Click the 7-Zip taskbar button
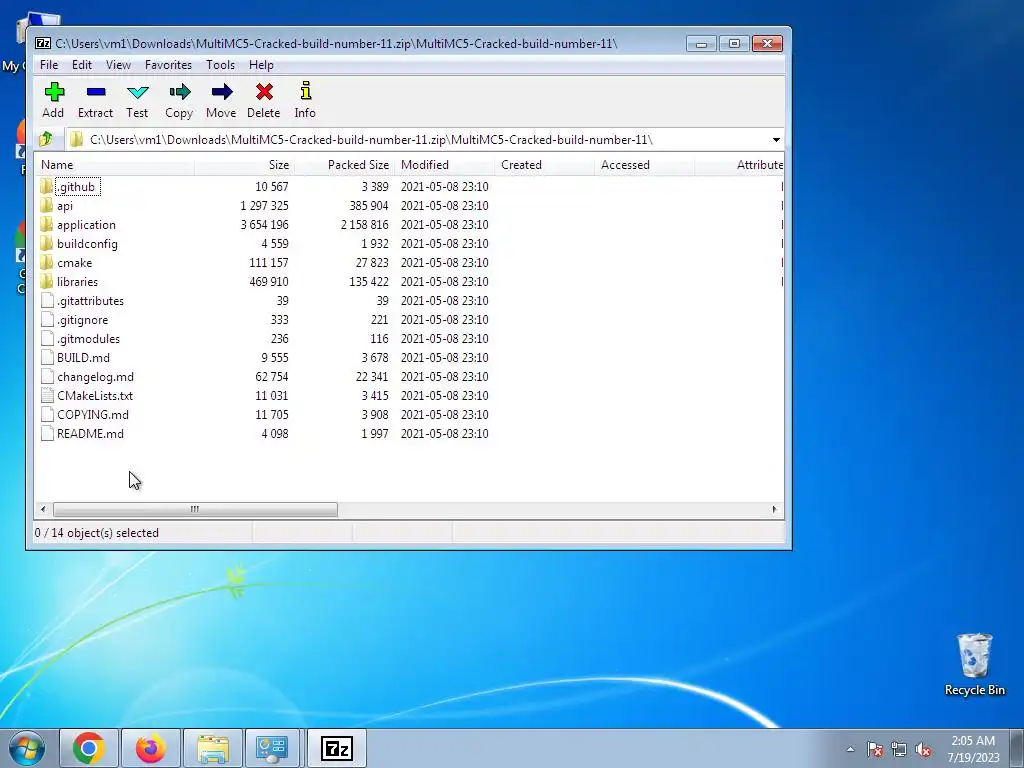The width and height of the screenshot is (1024, 768). click(x=337, y=748)
